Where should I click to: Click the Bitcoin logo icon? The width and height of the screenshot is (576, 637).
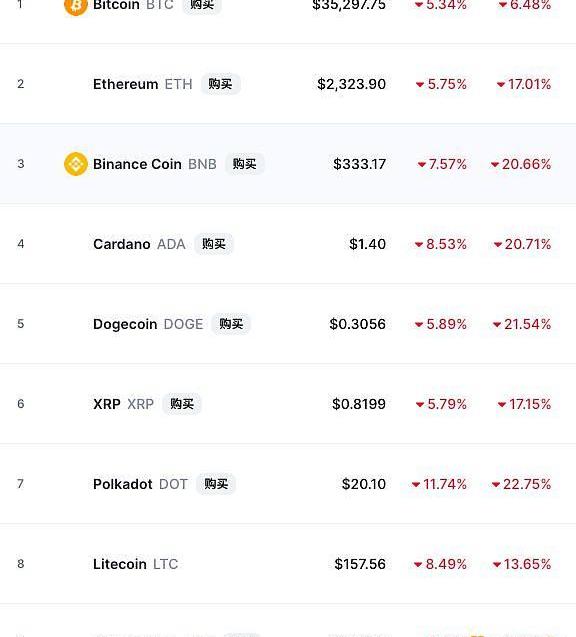click(76, 6)
